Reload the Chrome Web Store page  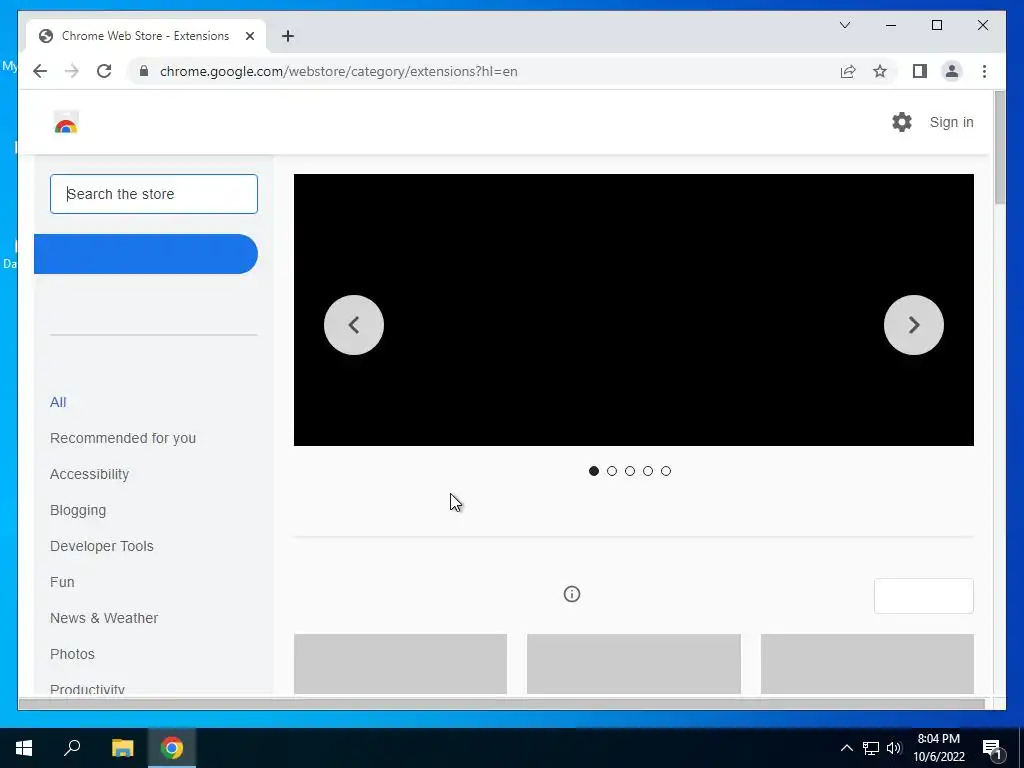tap(104, 71)
